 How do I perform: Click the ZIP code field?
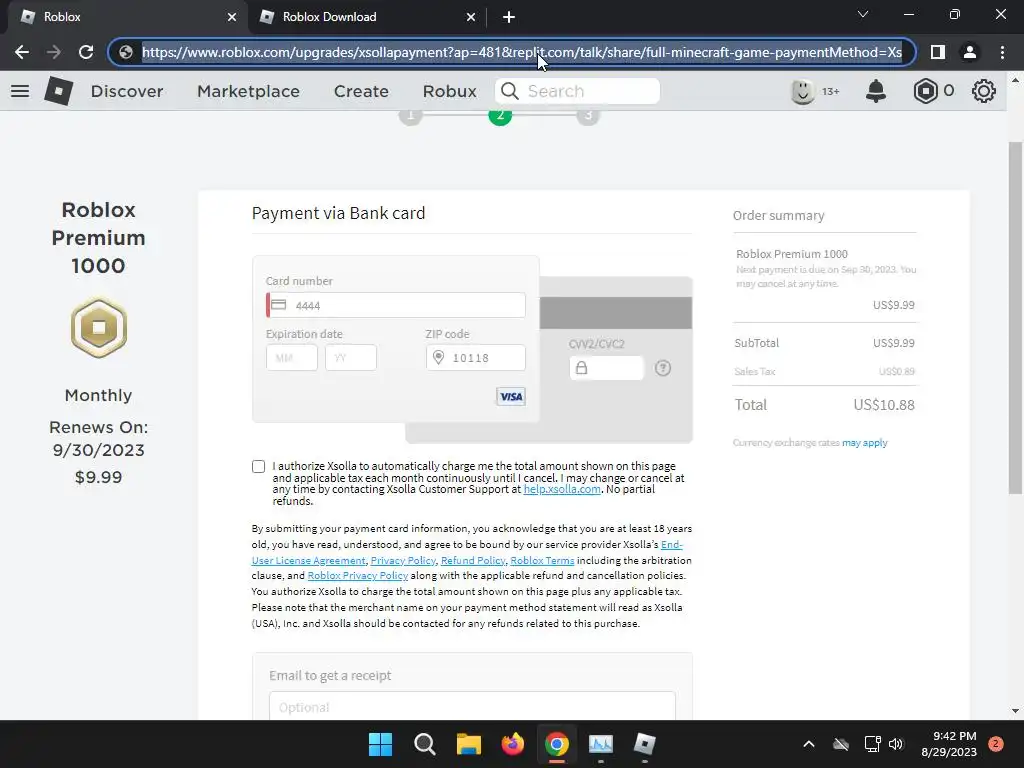point(475,358)
